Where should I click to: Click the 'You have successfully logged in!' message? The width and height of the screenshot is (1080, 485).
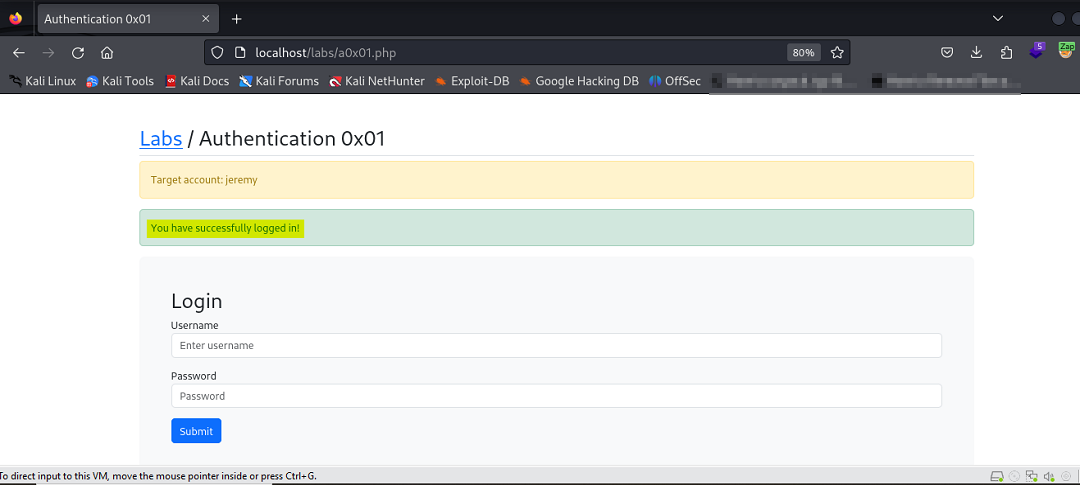click(225, 228)
